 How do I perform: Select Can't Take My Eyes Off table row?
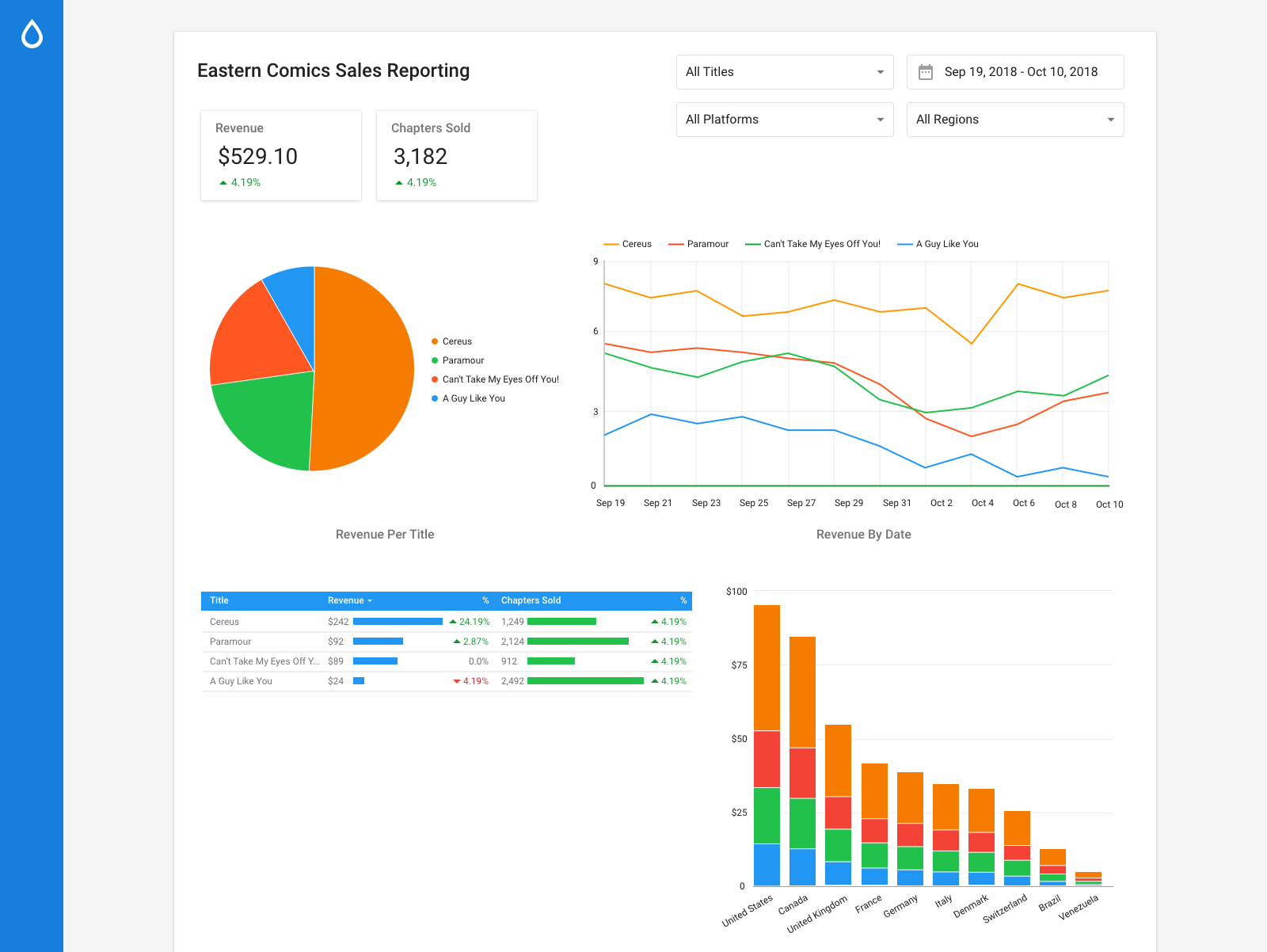pyautogui.click(x=264, y=661)
